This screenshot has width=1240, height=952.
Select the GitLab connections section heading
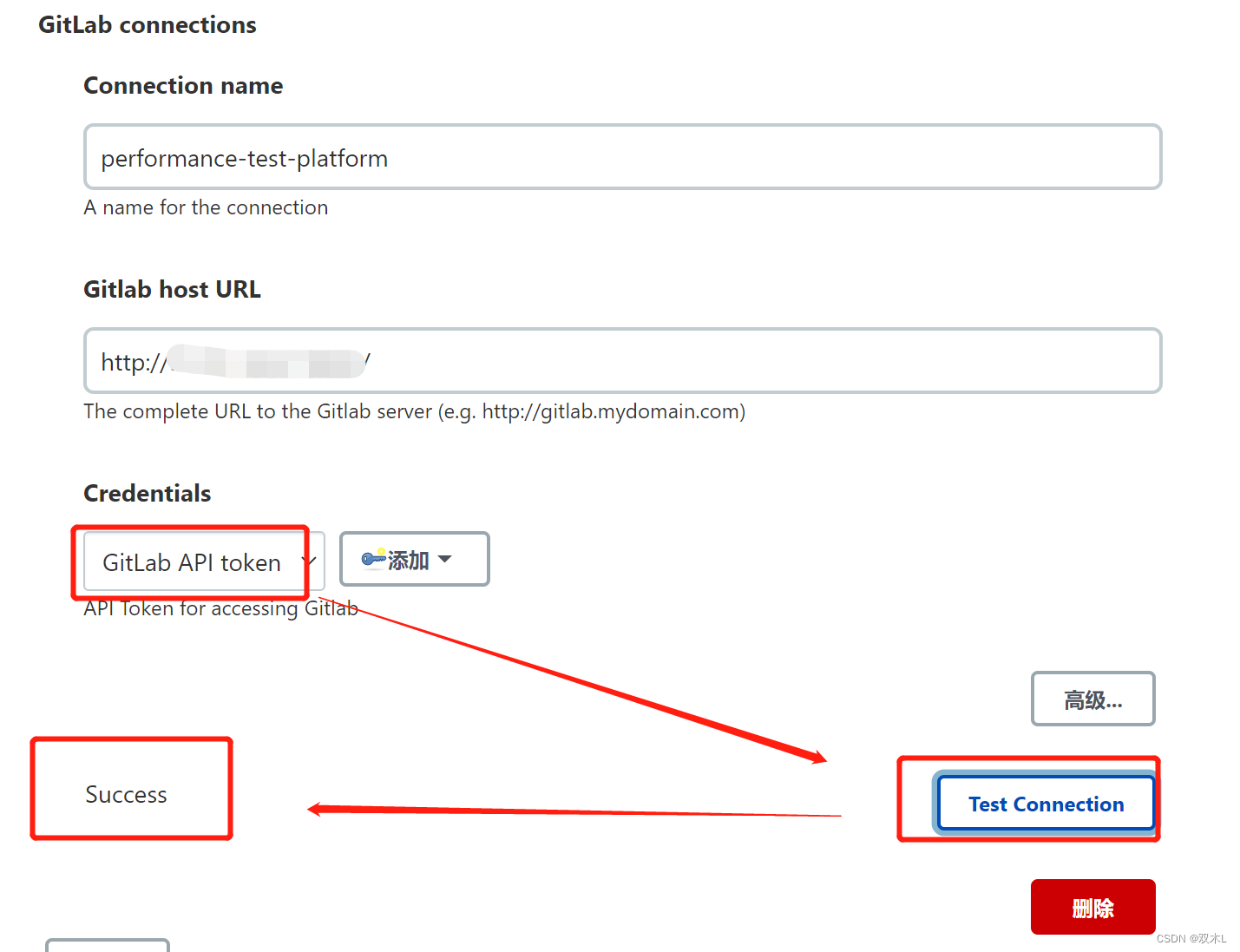click(x=148, y=24)
